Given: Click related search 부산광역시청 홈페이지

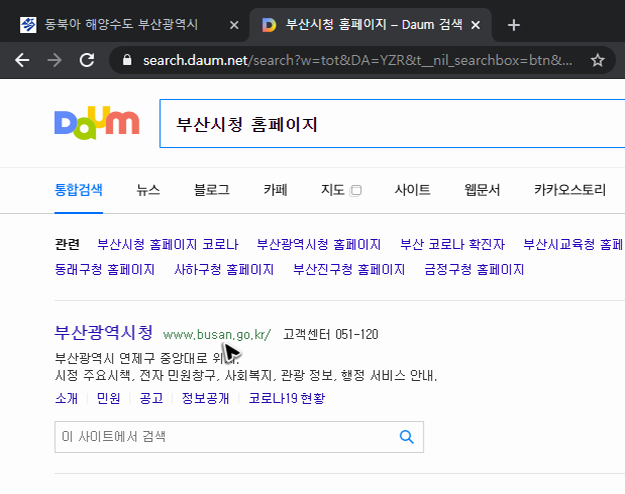Looking at the screenshot, I should tap(319, 244).
